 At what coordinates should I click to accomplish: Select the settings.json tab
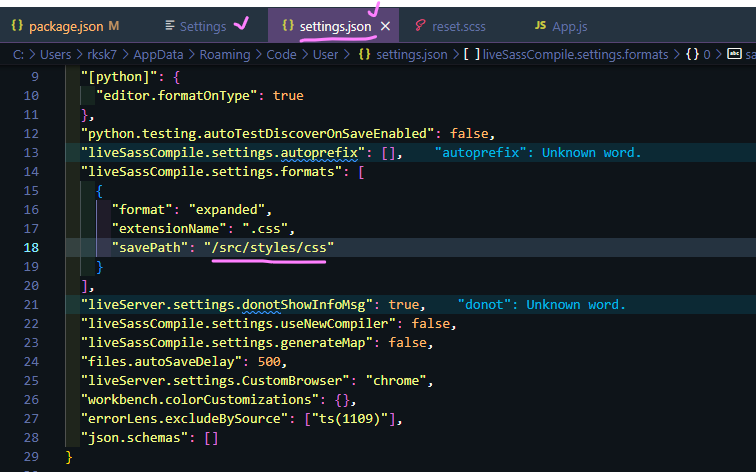[x=335, y=27]
